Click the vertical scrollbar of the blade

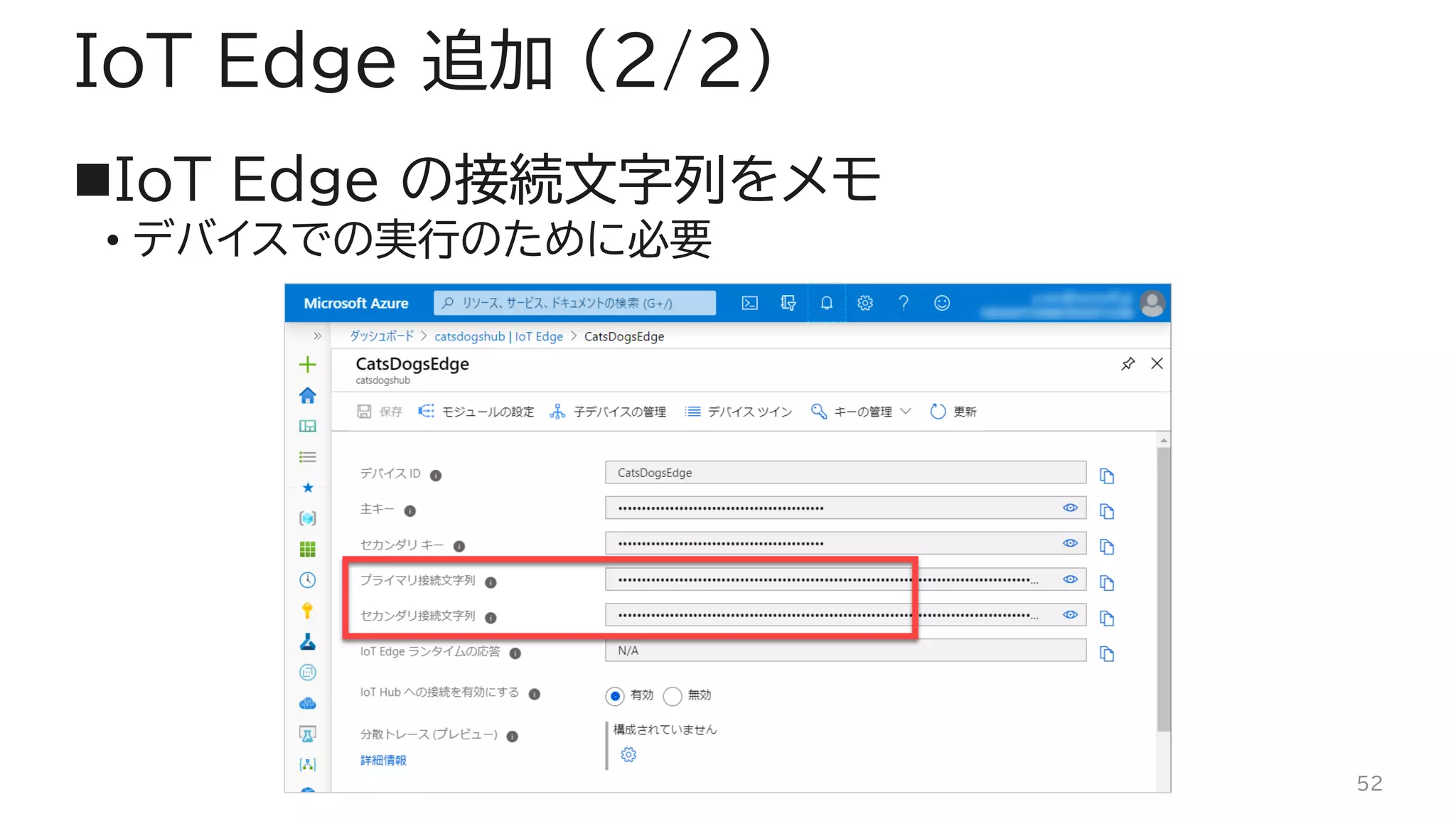click(1163, 589)
